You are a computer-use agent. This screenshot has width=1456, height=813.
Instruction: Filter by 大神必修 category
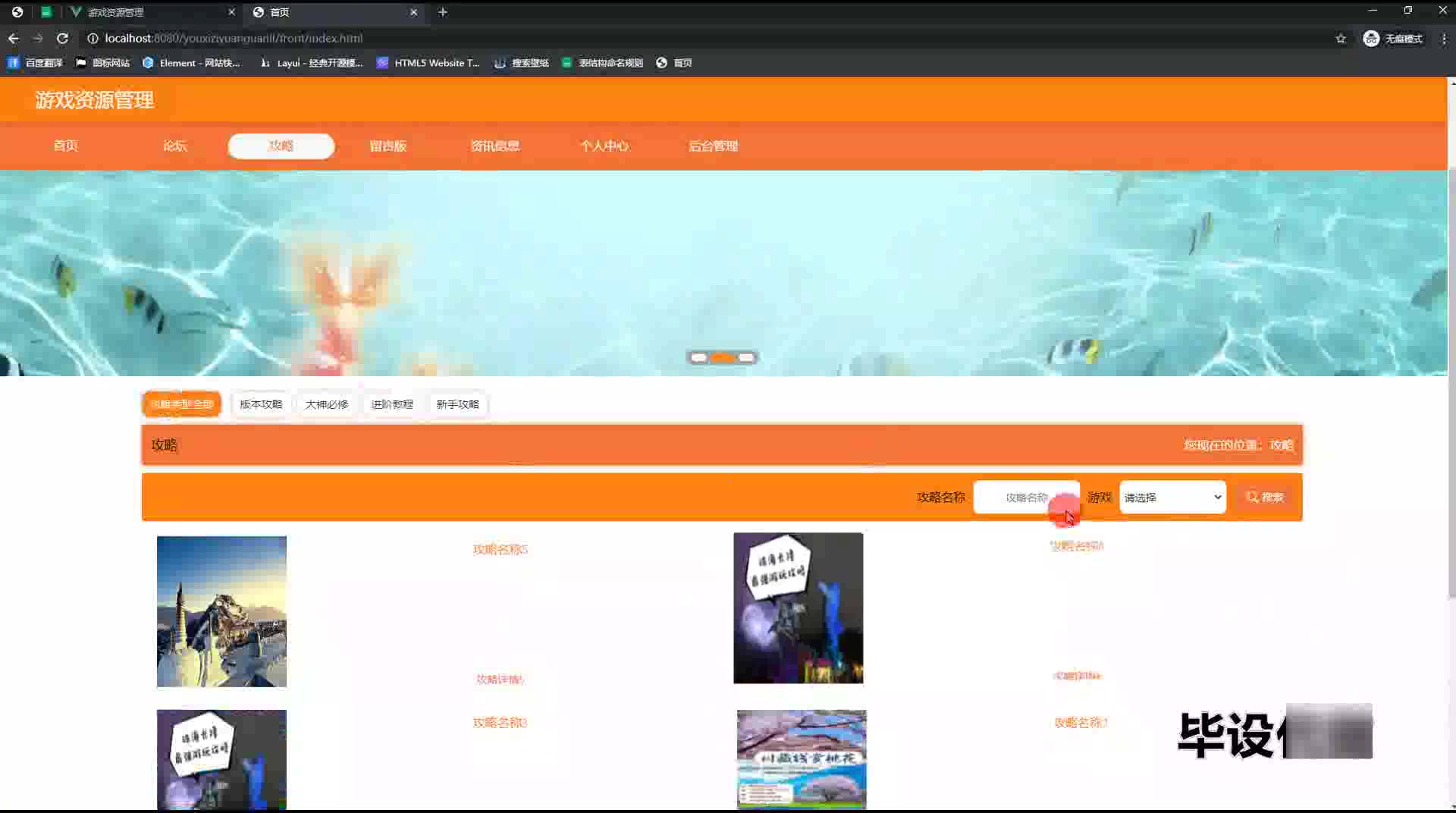[x=327, y=404]
